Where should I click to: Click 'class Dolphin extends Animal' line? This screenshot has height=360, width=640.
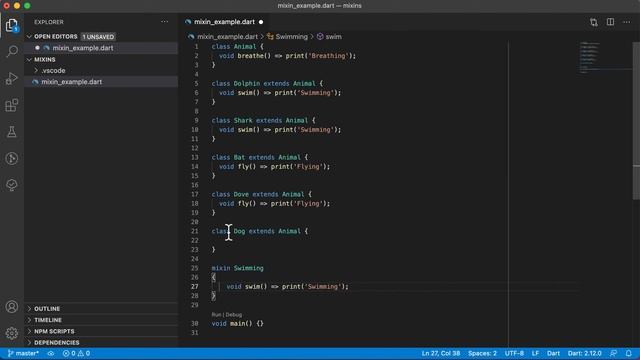pyautogui.click(x=267, y=83)
